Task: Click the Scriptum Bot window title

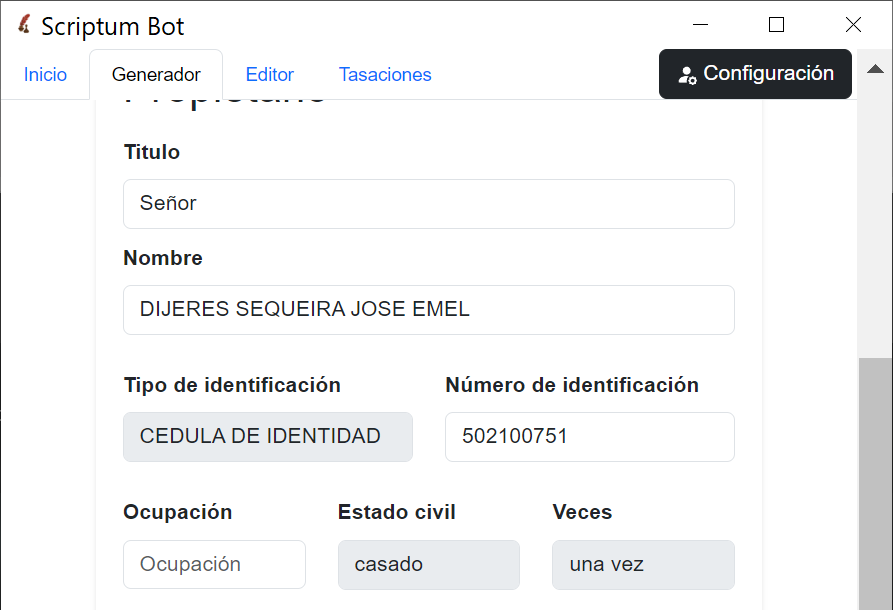Action: pyautogui.click(x=113, y=26)
